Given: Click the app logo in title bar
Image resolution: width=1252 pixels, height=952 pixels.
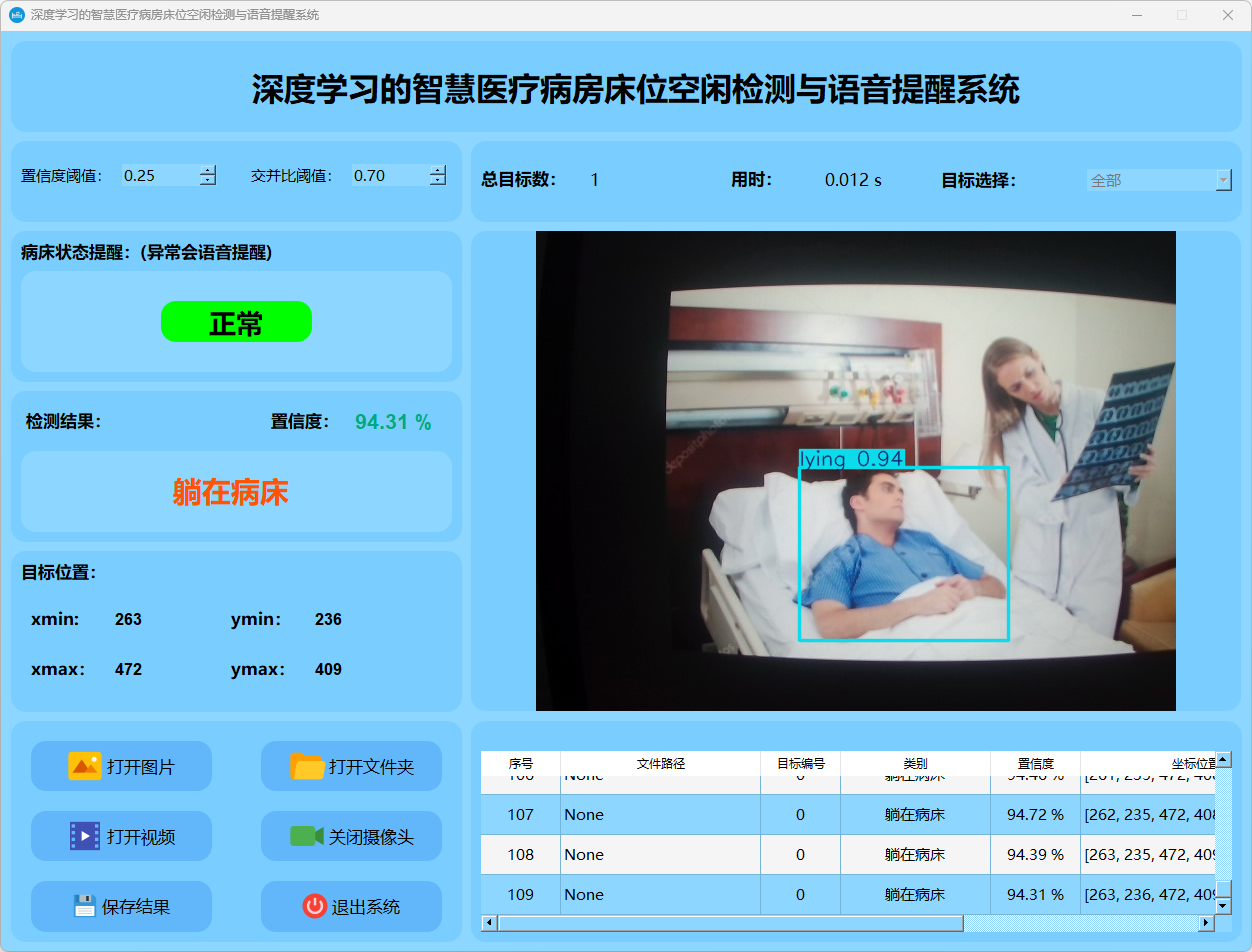Looking at the screenshot, I should pyautogui.click(x=16, y=15).
